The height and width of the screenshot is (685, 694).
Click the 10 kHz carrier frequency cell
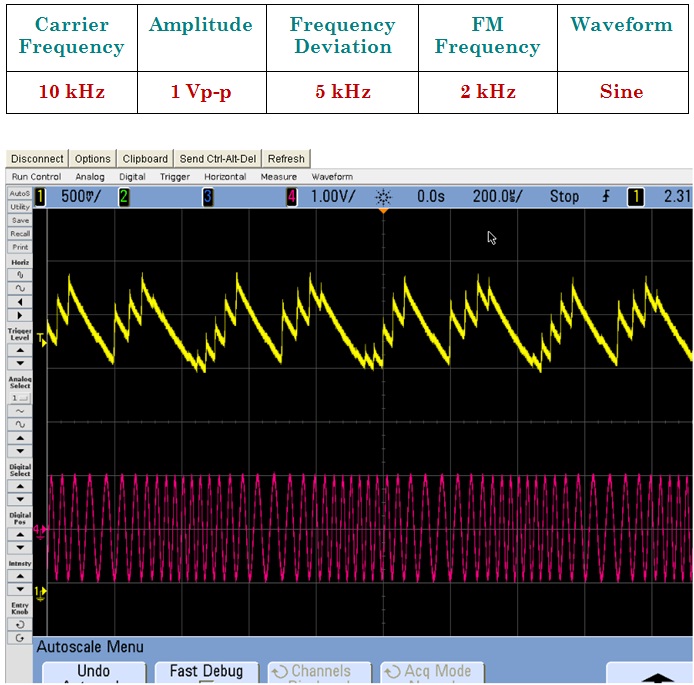[72, 92]
